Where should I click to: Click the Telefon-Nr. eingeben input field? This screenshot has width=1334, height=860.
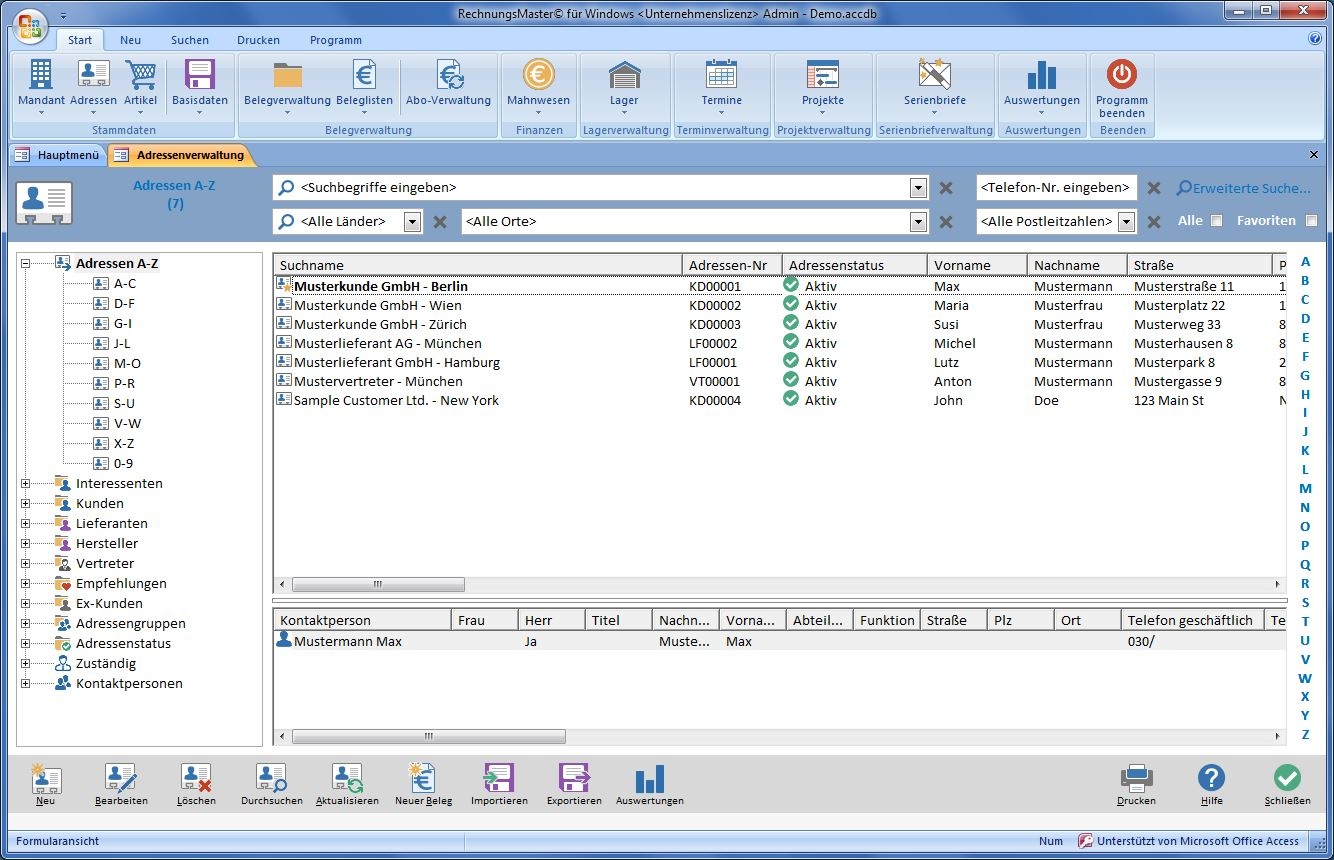click(x=1056, y=188)
